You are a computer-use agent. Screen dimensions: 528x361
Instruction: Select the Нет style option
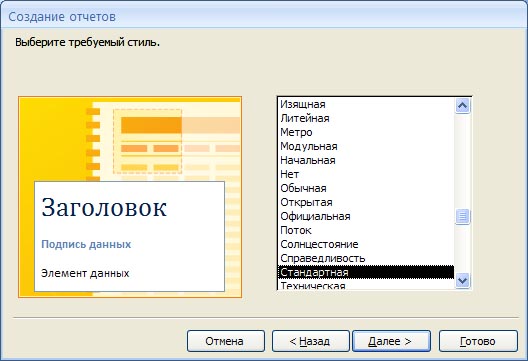click(366, 174)
